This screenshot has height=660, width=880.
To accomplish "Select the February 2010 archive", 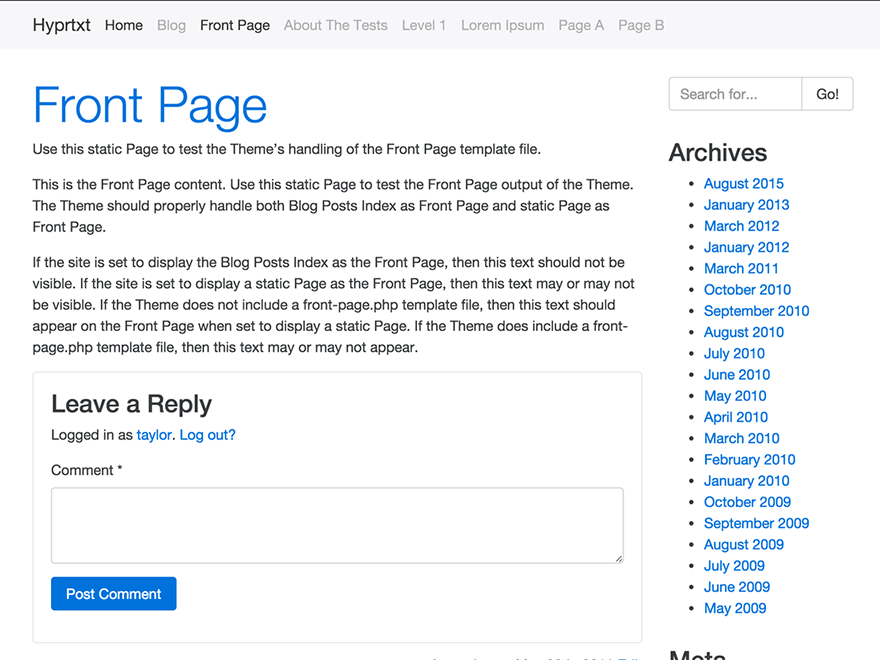I will [x=749, y=459].
